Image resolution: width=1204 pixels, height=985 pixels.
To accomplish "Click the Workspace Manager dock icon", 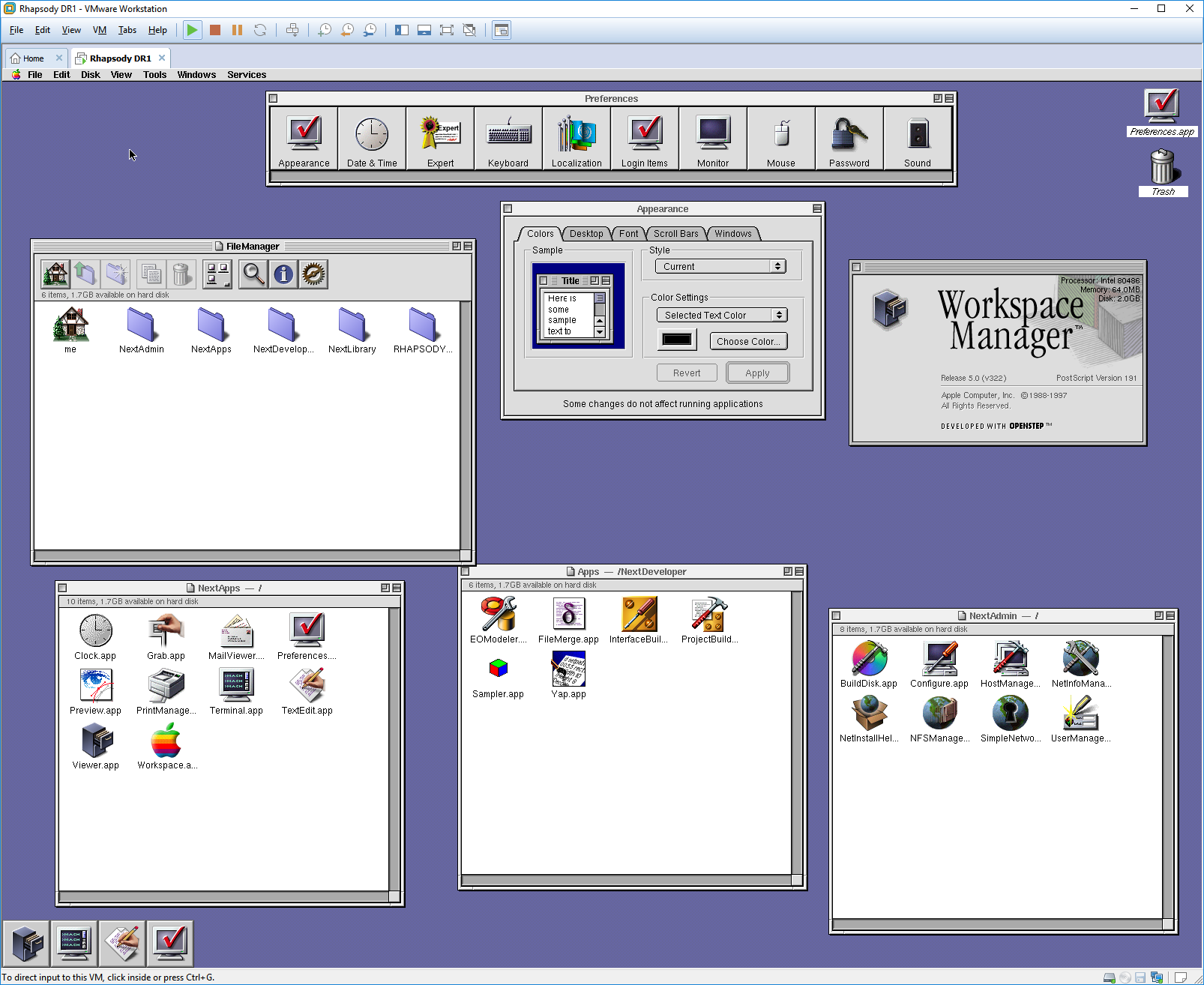I will (27, 943).
